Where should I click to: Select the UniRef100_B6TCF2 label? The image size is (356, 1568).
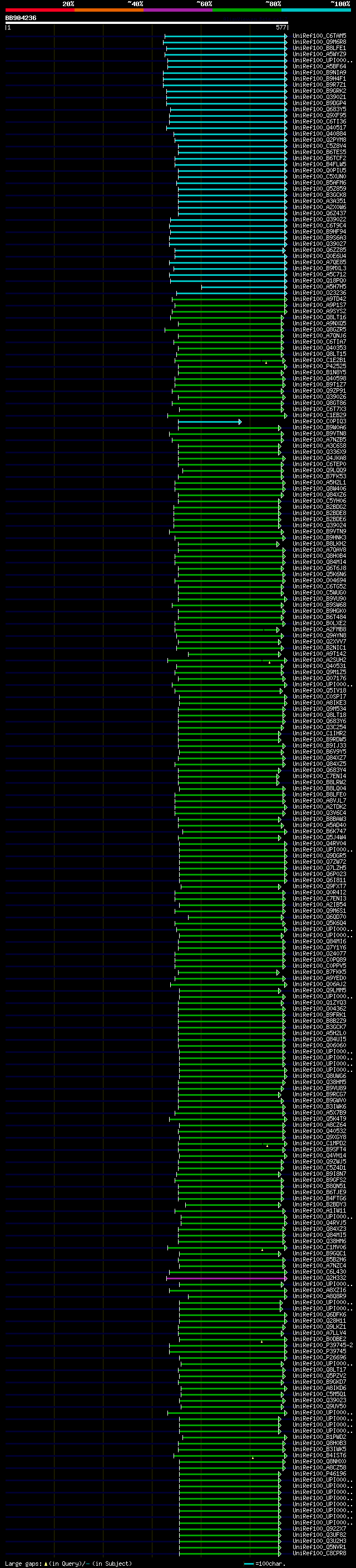tap(319, 159)
